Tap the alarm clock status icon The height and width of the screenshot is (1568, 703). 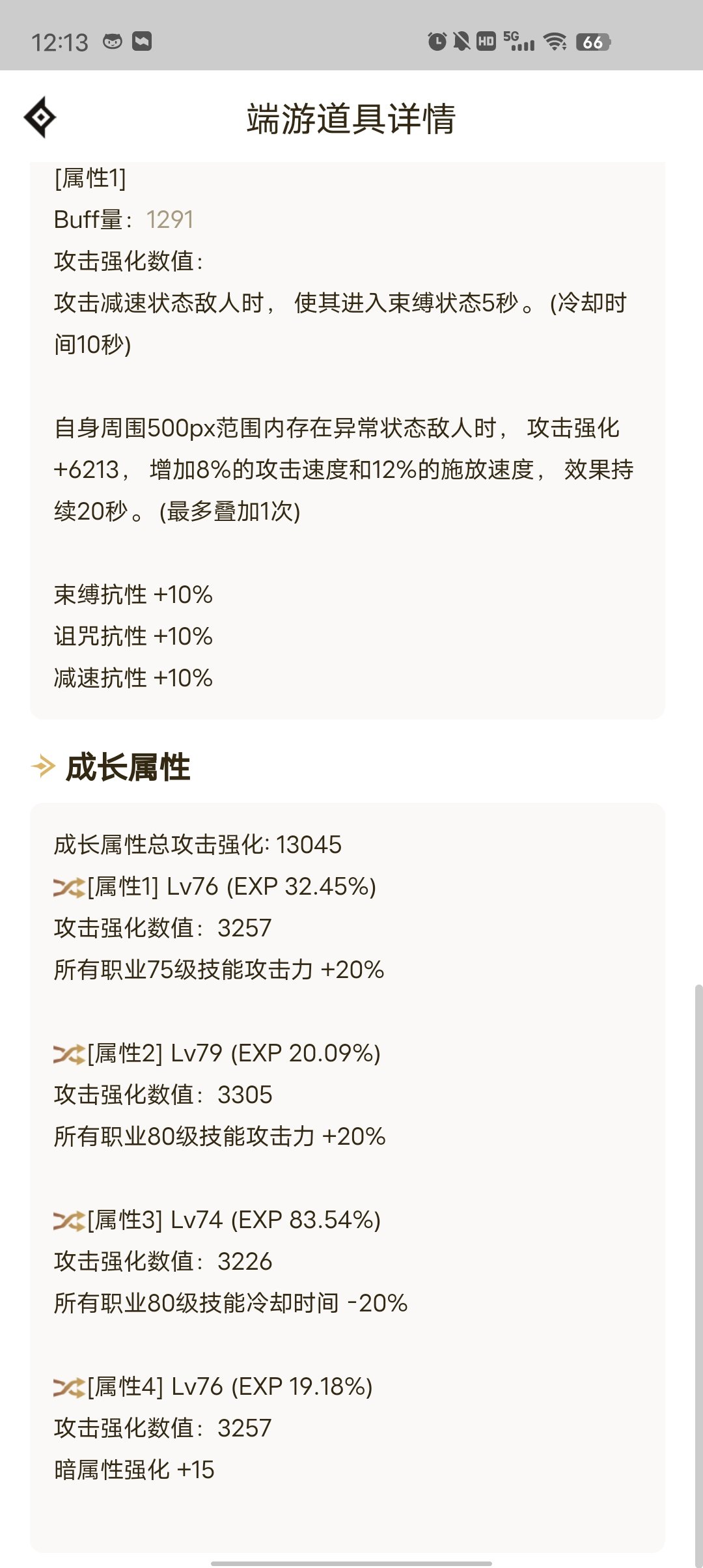[x=437, y=42]
